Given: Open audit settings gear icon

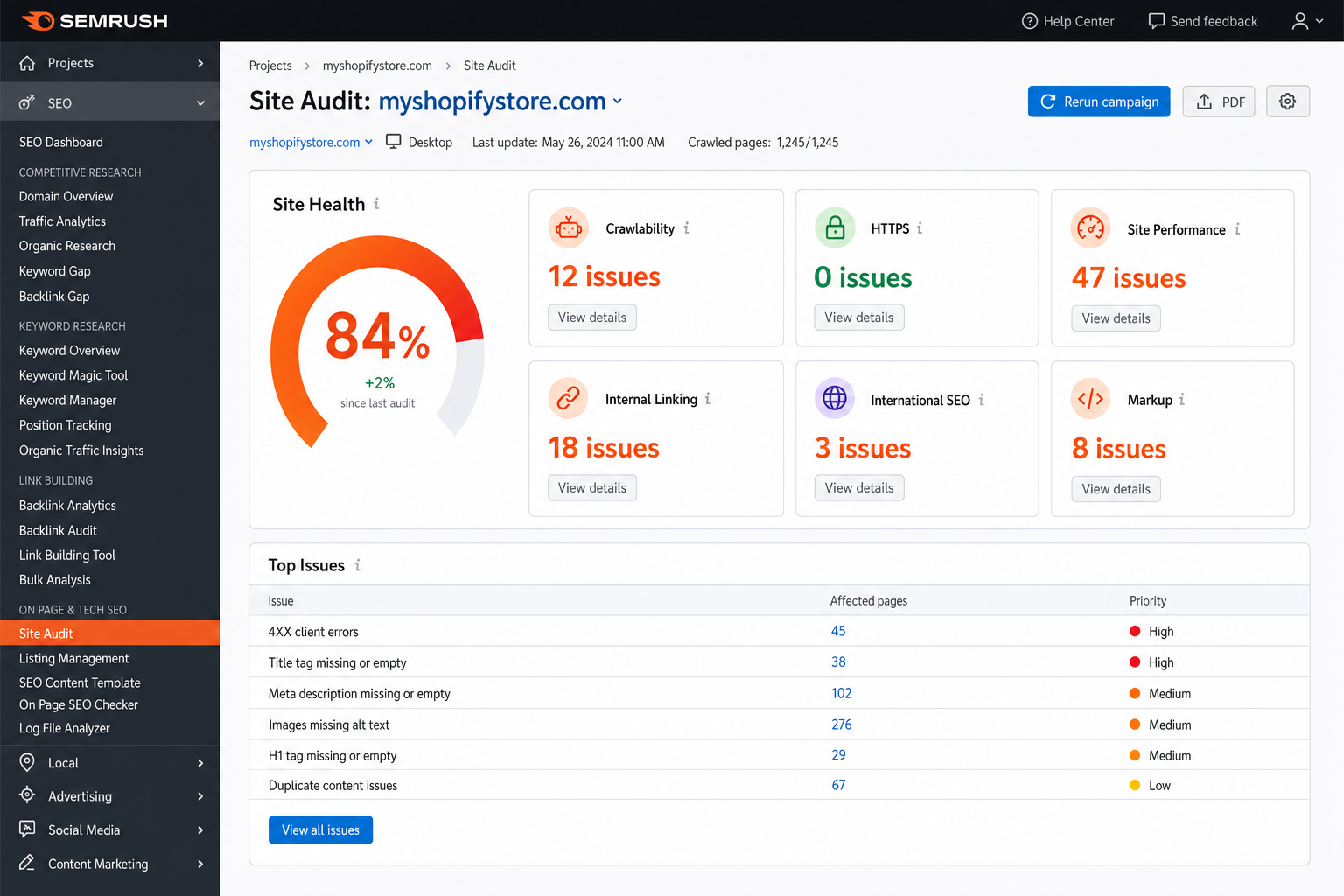Looking at the screenshot, I should pyautogui.click(x=1288, y=101).
